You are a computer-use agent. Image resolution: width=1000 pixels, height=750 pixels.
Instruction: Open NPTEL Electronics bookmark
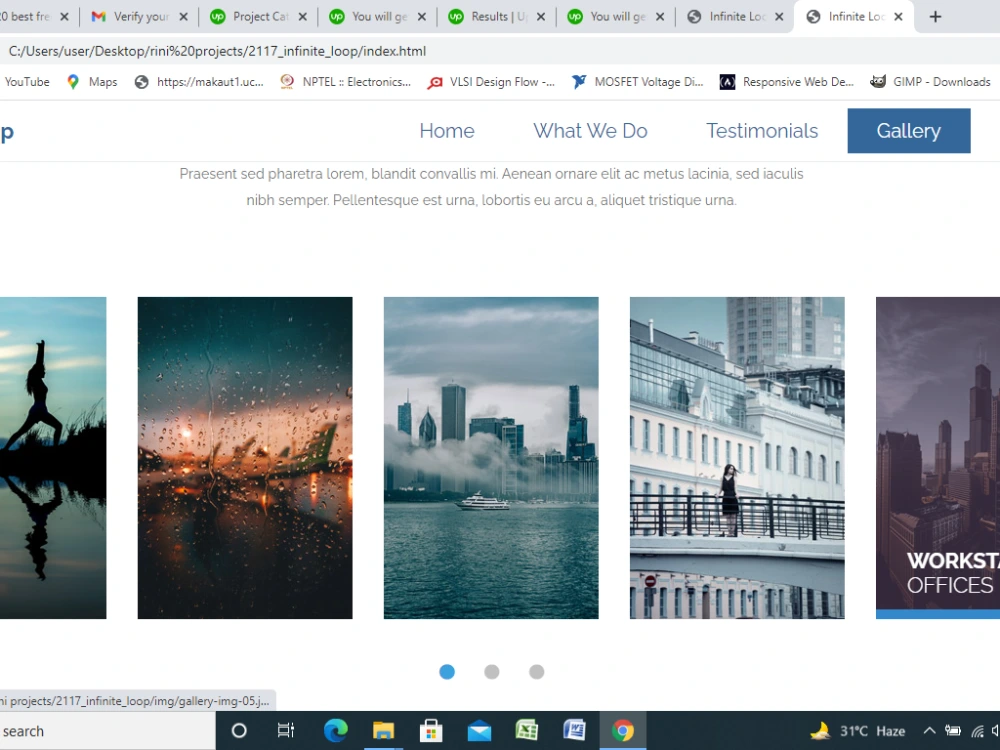[x=346, y=82]
